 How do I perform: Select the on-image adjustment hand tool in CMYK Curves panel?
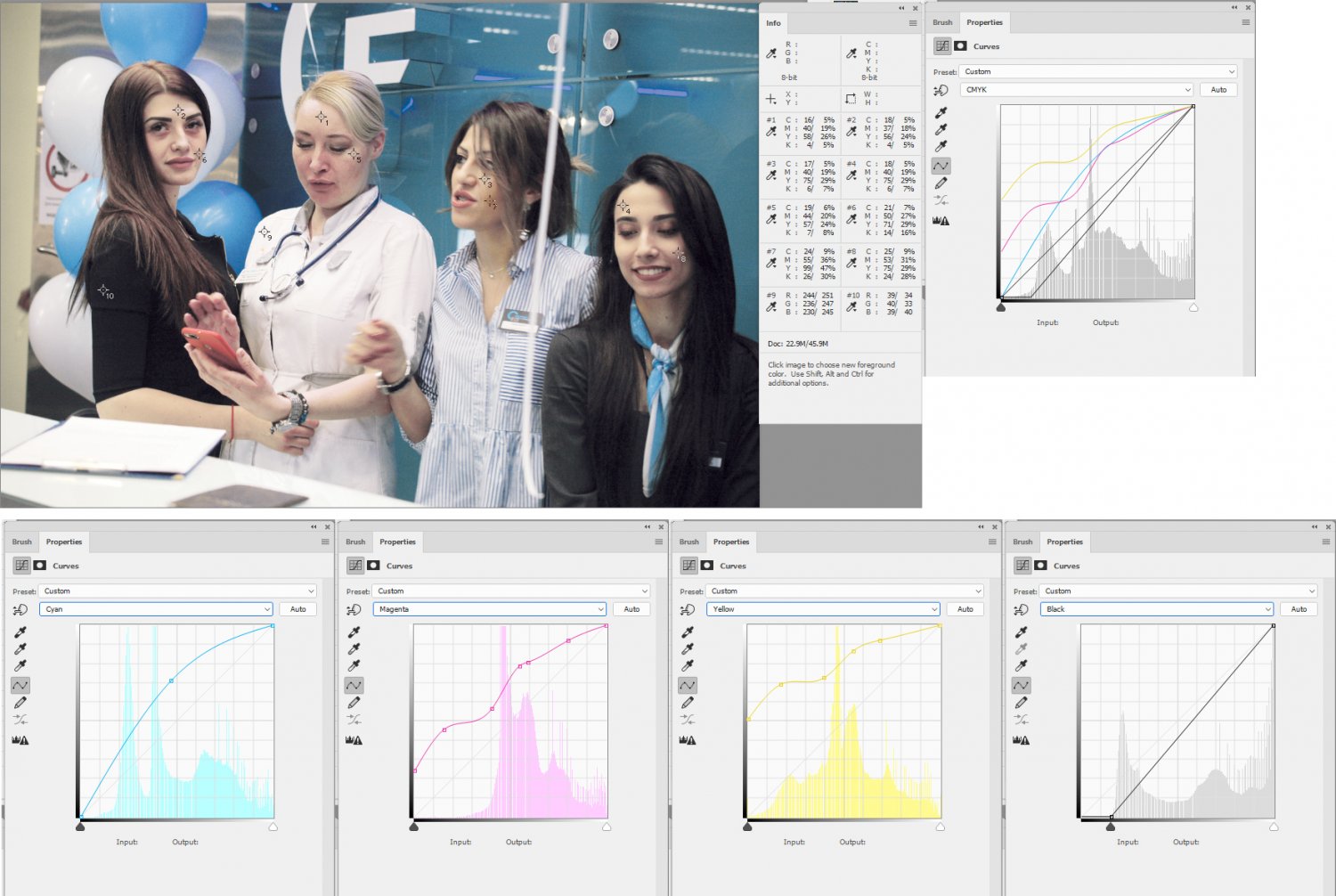(x=941, y=90)
